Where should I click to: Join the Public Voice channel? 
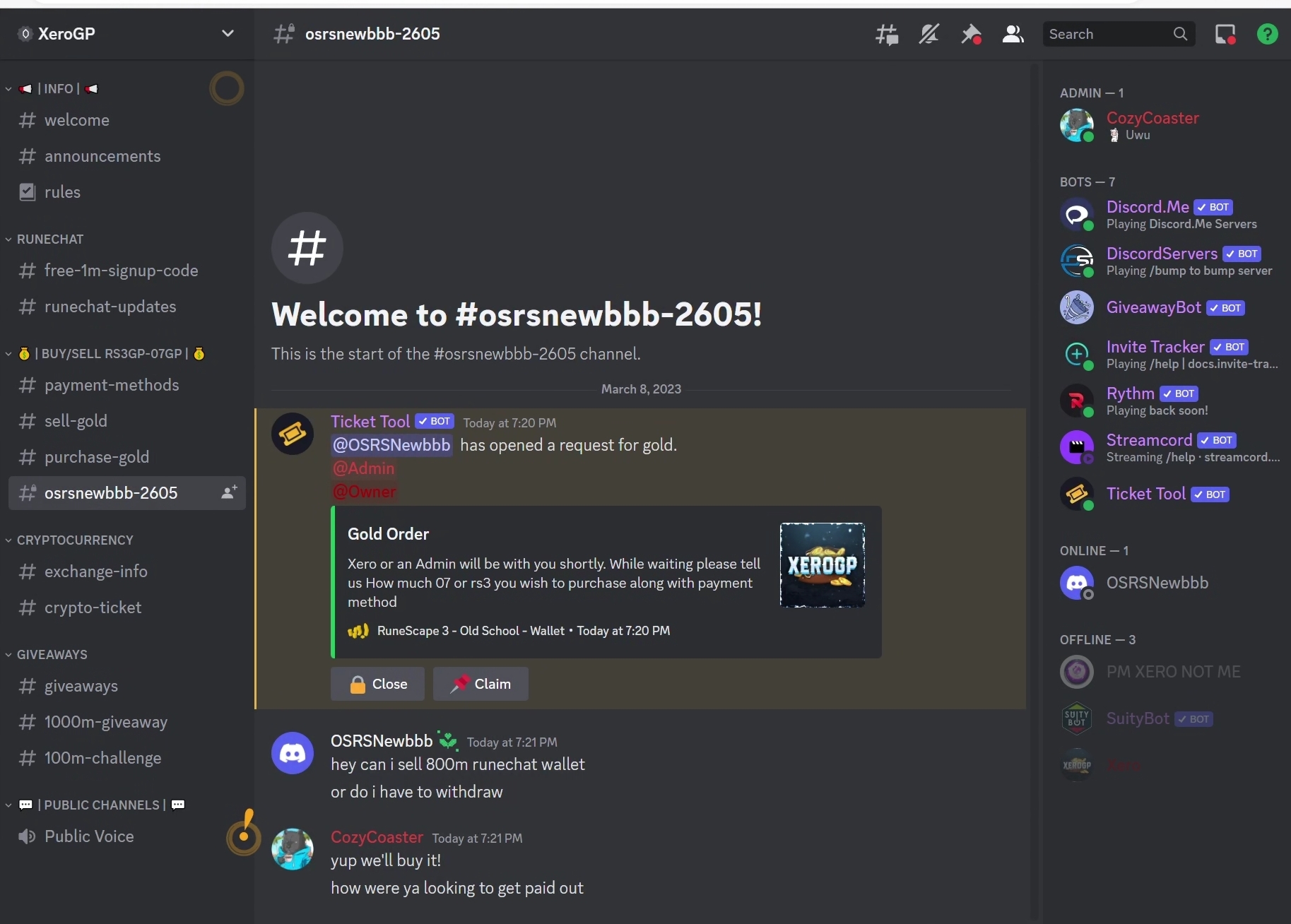(127, 836)
